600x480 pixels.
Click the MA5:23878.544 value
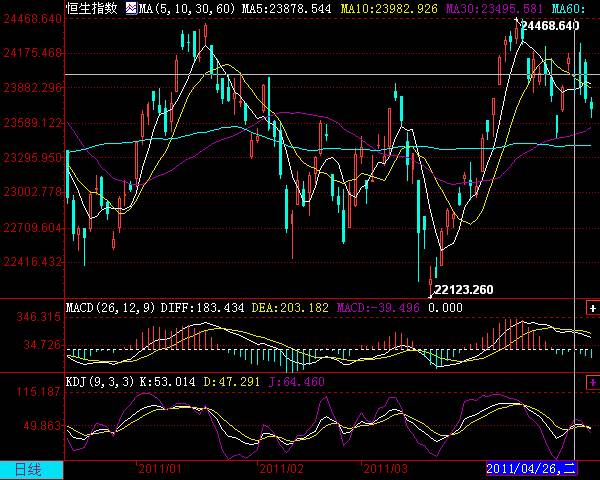(287, 8)
